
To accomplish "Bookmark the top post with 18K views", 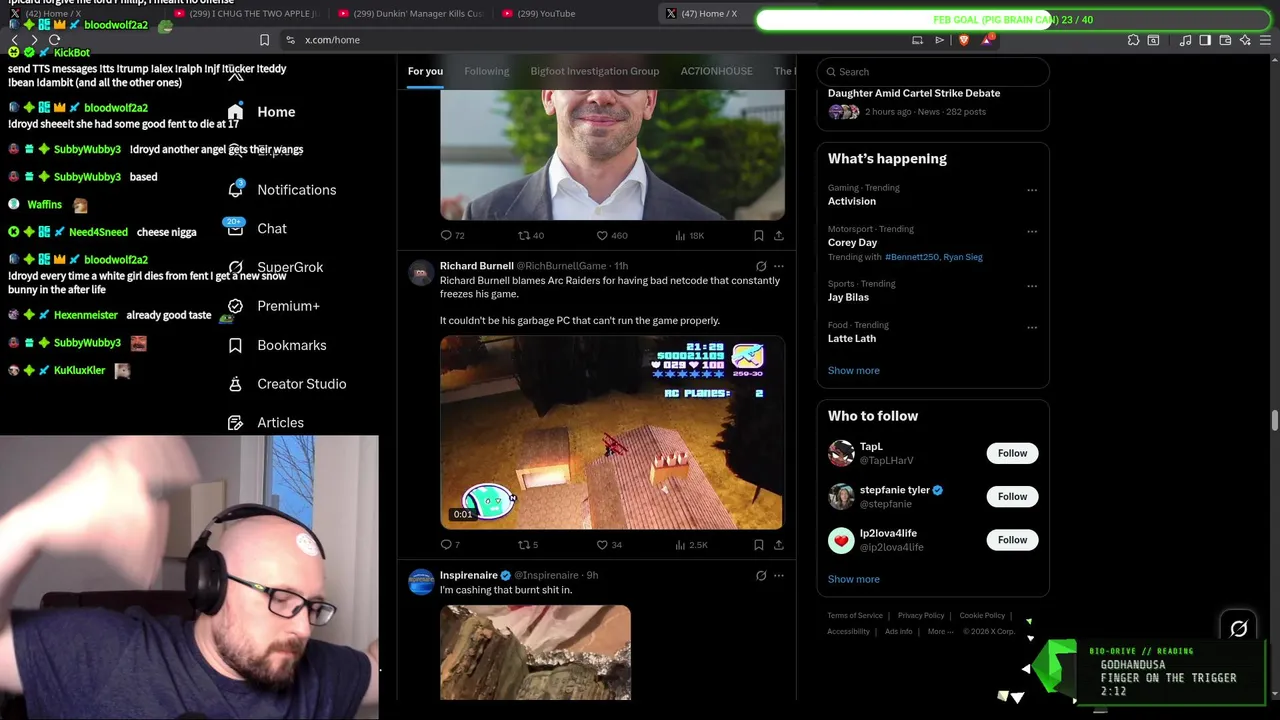I will (759, 236).
